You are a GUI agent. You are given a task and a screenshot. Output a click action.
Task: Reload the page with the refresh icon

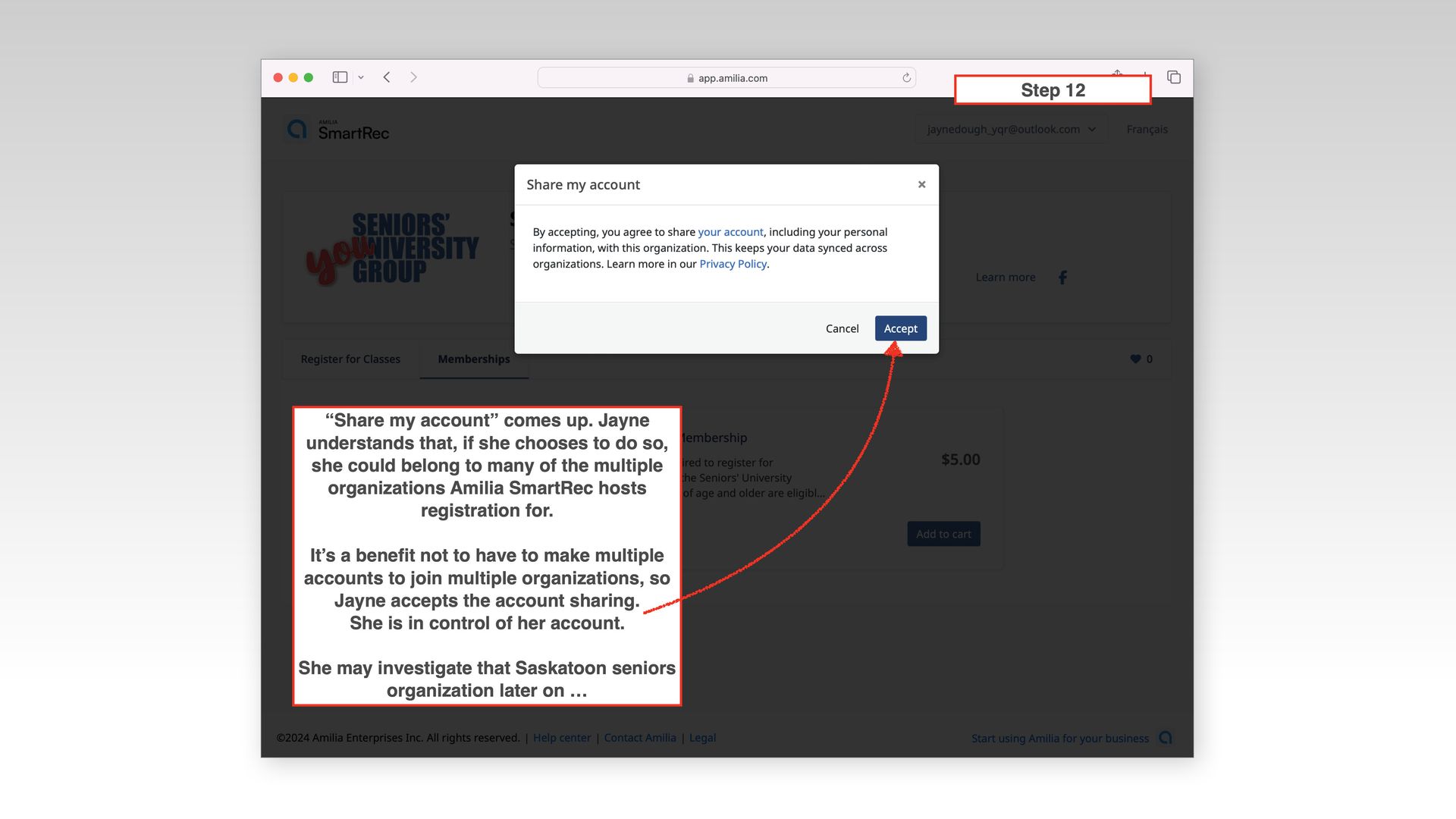pyautogui.click(x=906, y=78)
